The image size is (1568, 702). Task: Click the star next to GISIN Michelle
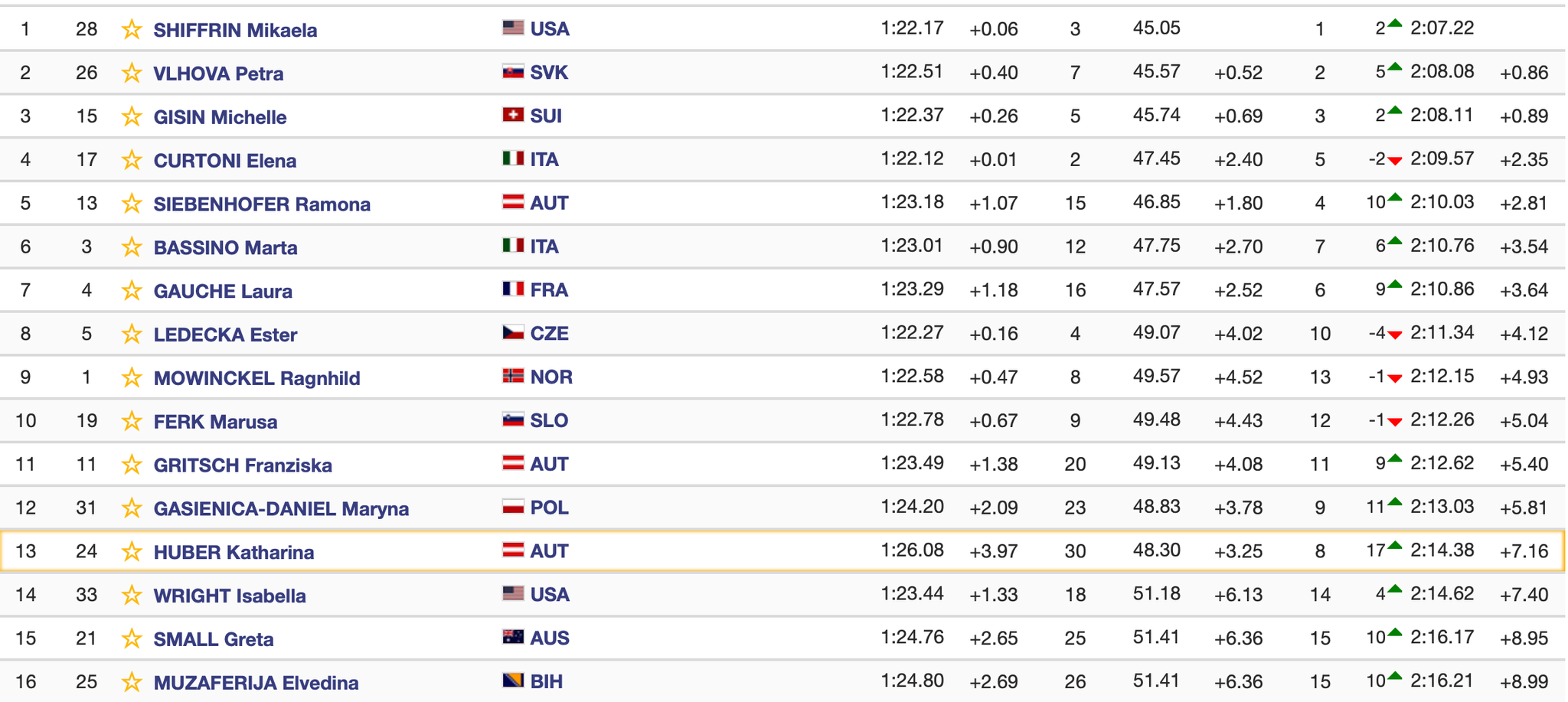132,117
